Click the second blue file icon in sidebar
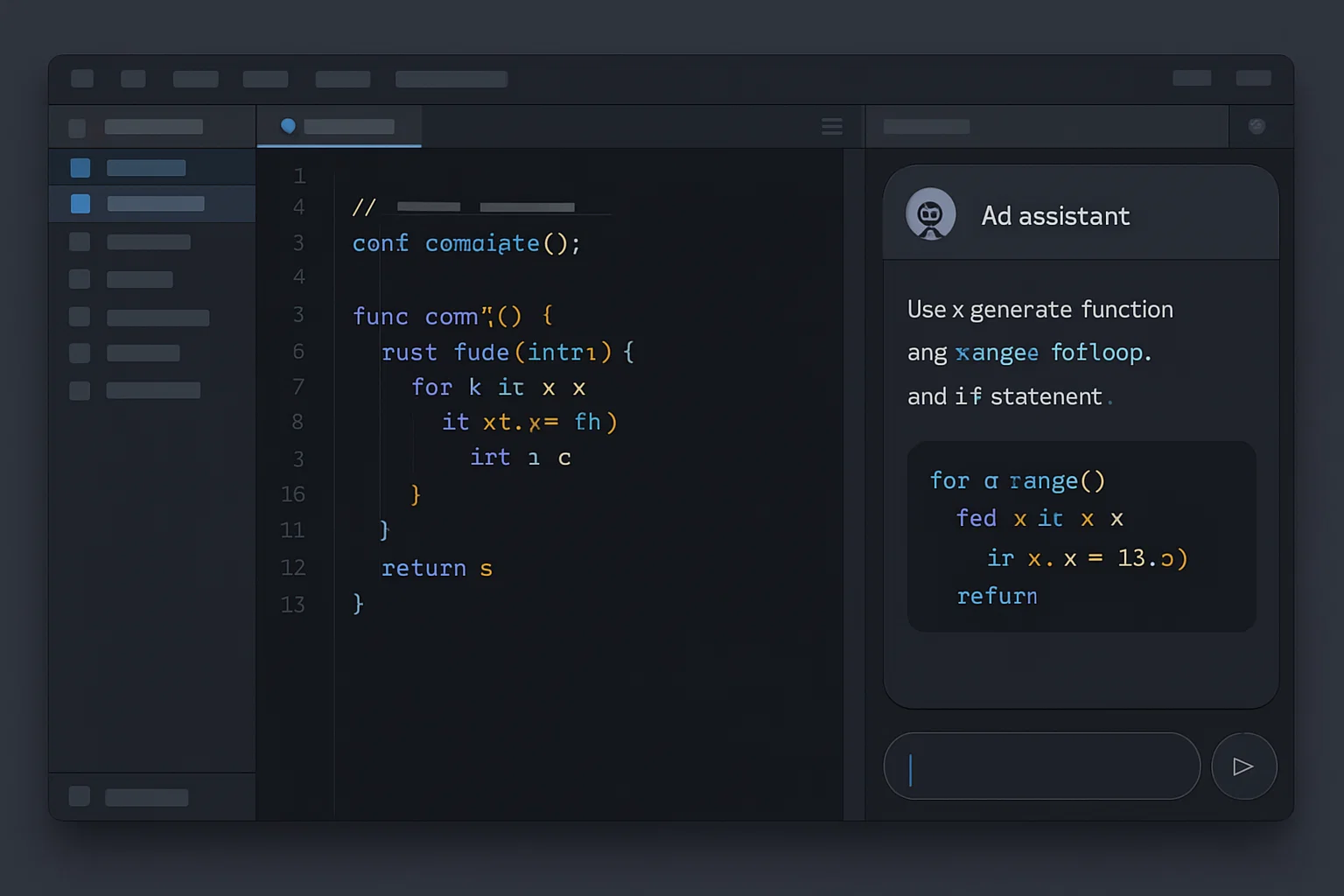Screen dimensions: 1344x896 point(80,204)
